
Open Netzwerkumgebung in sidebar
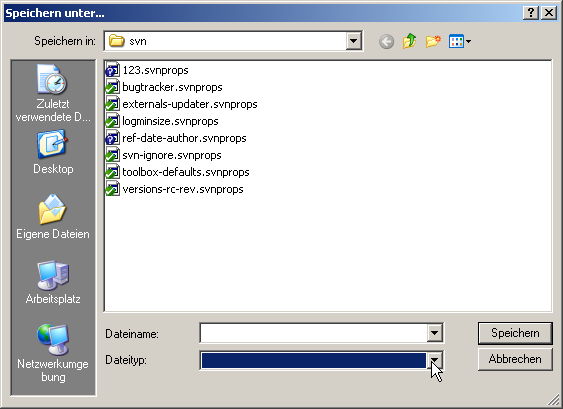53,354
